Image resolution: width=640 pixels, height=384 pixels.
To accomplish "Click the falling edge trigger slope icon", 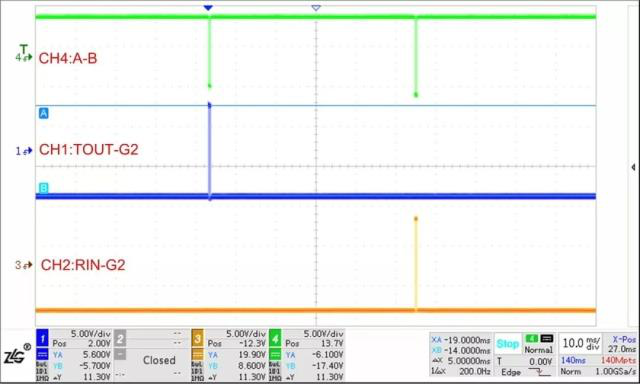I will point(539,372).
